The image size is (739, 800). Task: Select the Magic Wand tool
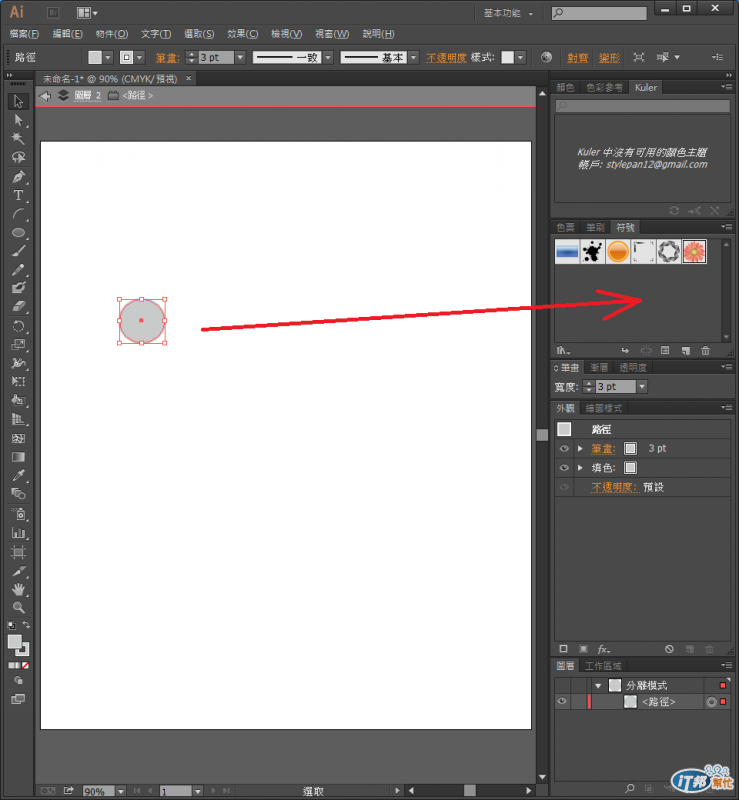pyautogui.click(x=18, y=138)
